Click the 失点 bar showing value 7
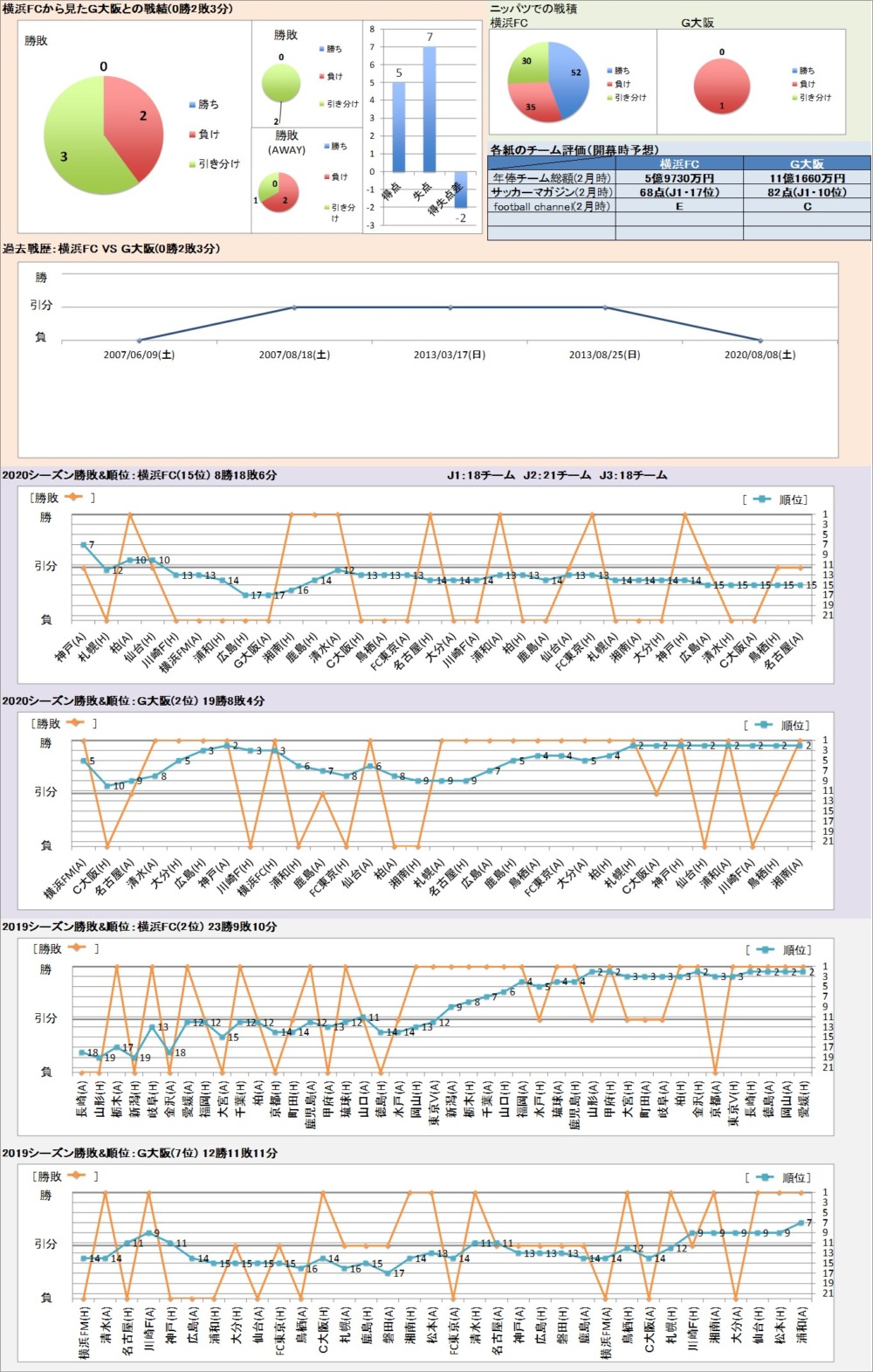This screenshot has height=1372, width=873. 430,109
